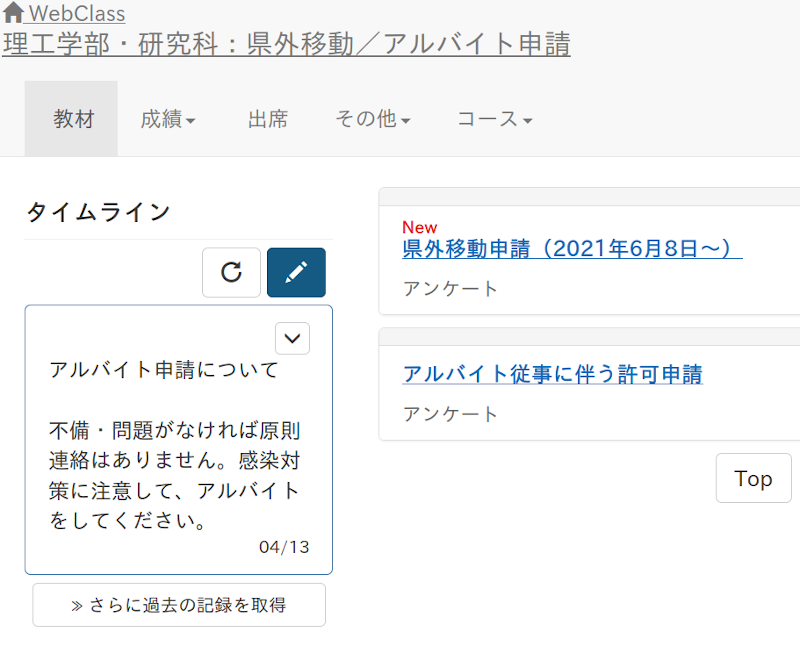The image size is (800, 646).
Task: Expand the コース dropdown menu
Action: coord(494,119)
